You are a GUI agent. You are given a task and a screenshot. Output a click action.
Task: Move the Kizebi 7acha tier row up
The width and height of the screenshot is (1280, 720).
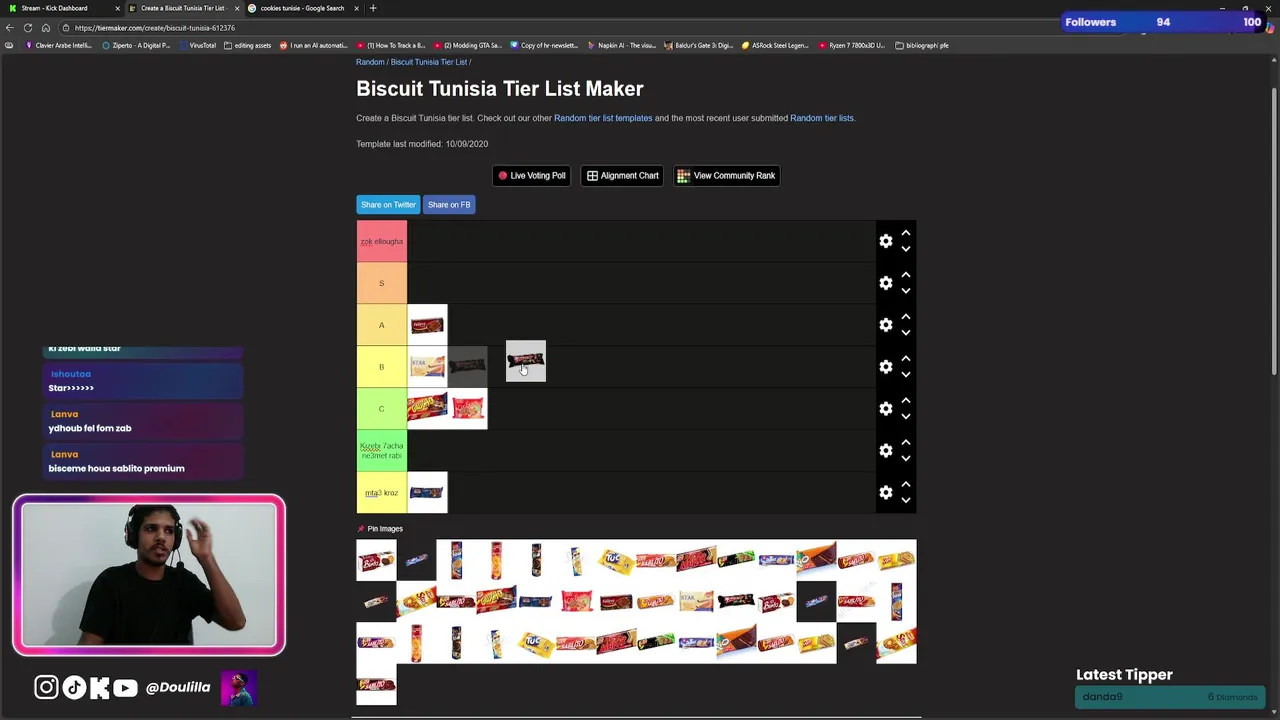(x=906, y=443)
